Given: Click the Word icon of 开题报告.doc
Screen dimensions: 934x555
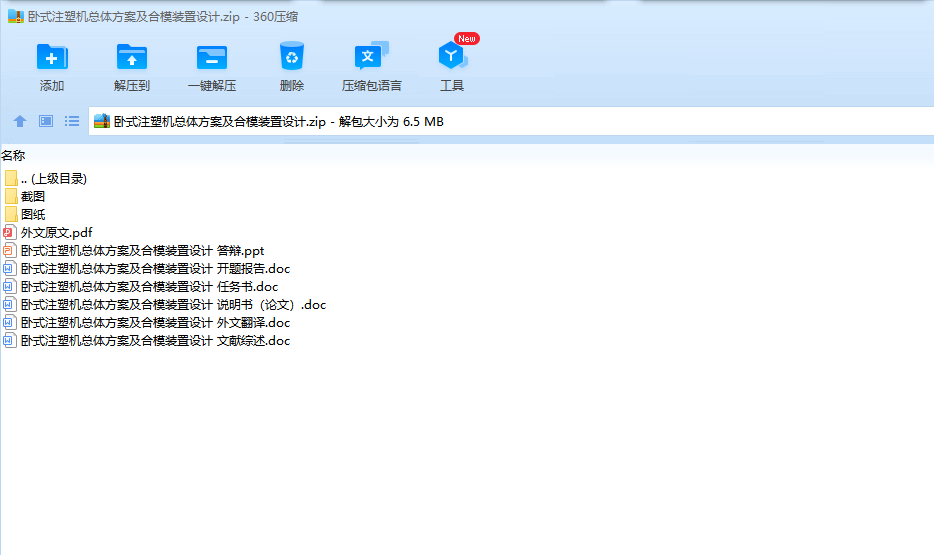Looking at the screenshot, I should (9, 269).
